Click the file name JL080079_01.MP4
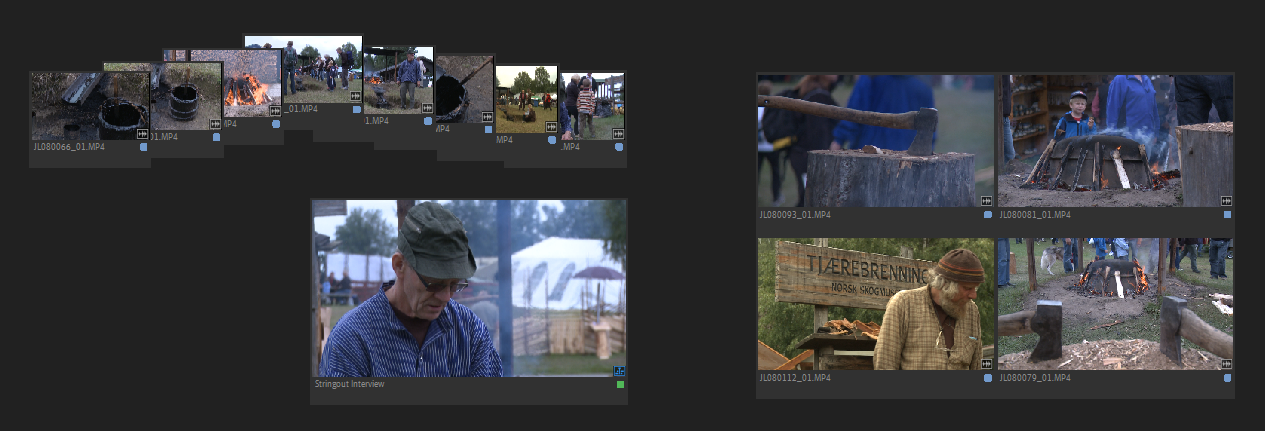This screenshot has width=1265, height=431. [x=1036, y=378]
